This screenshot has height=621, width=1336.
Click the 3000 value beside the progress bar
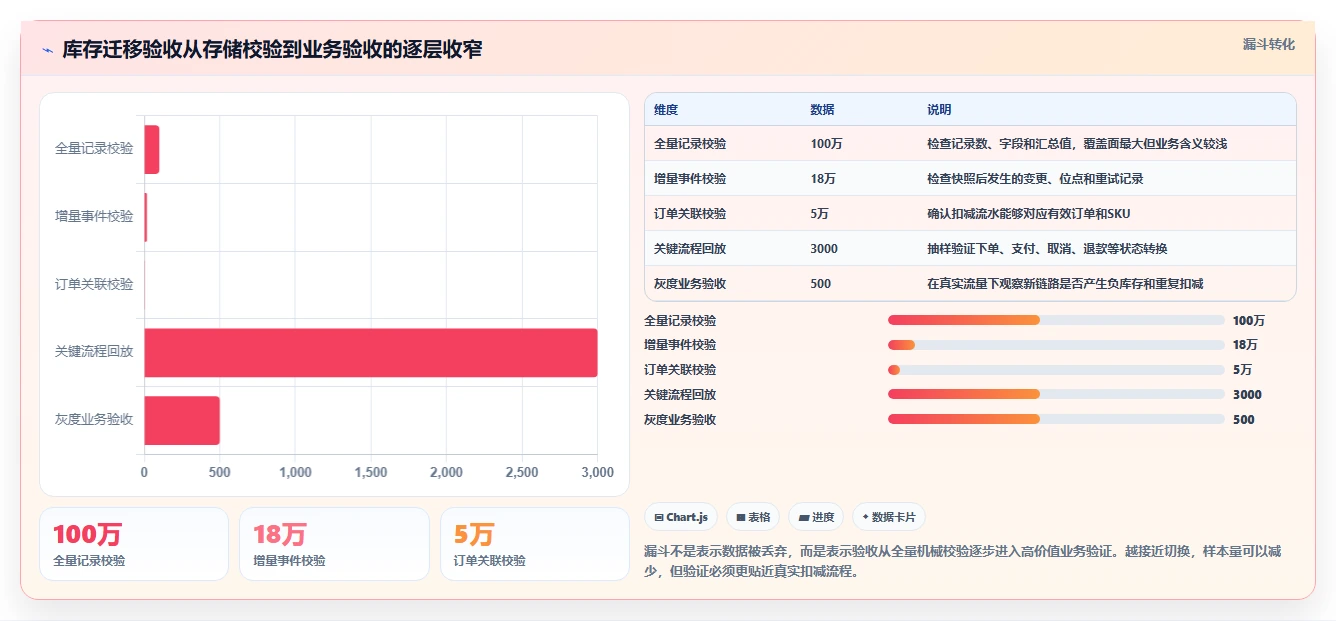coord(1247,395)
